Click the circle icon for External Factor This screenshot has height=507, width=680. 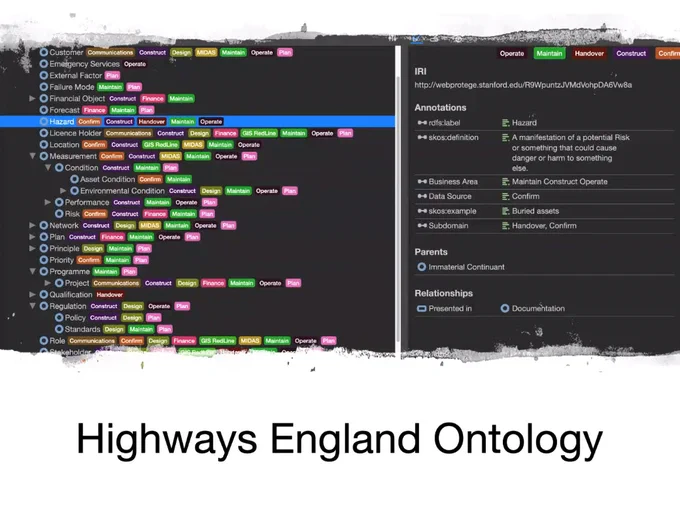tap(44, 75)
